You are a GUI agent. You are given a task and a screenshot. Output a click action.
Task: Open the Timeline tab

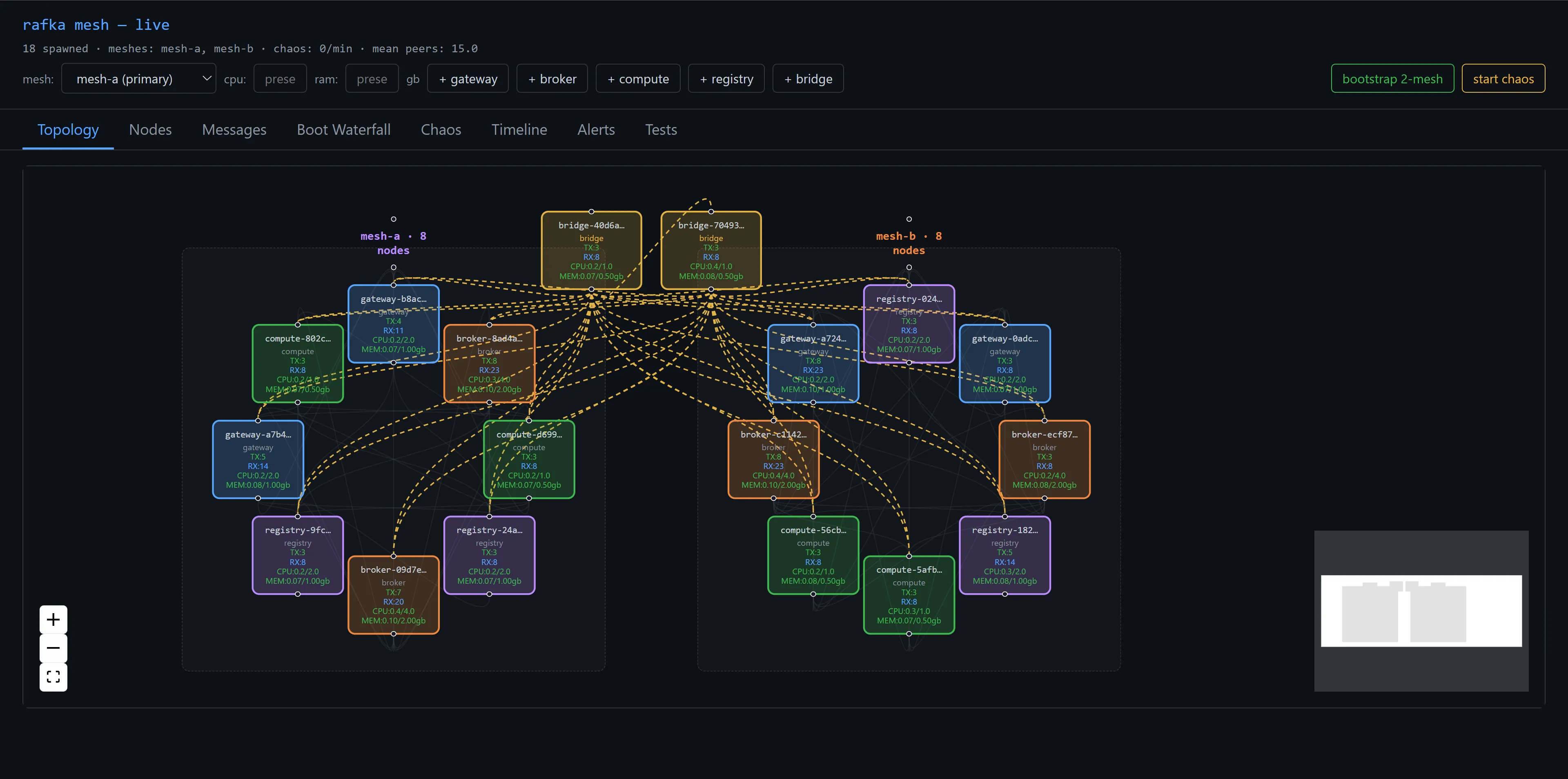(x=519, y=130)
